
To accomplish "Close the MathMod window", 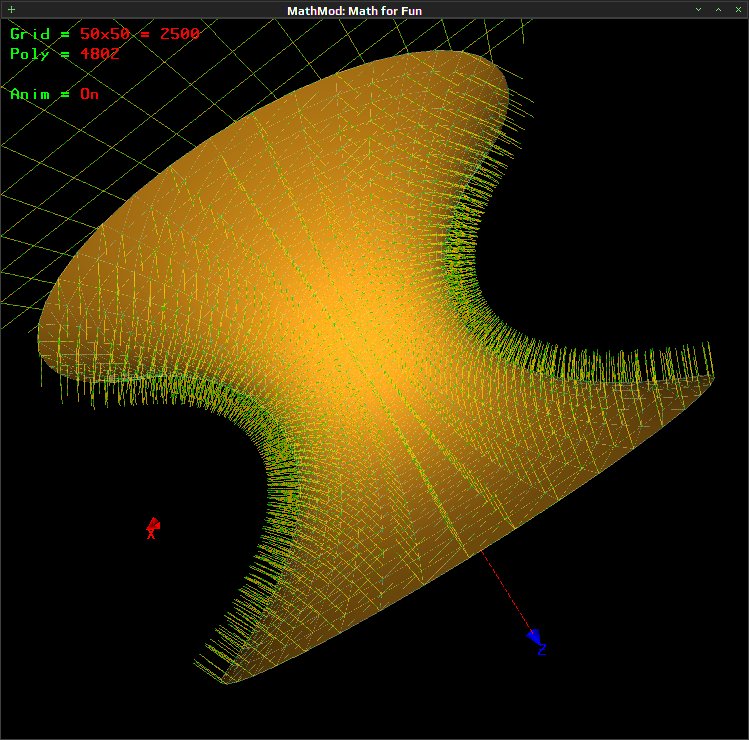I will pos(738,10).
